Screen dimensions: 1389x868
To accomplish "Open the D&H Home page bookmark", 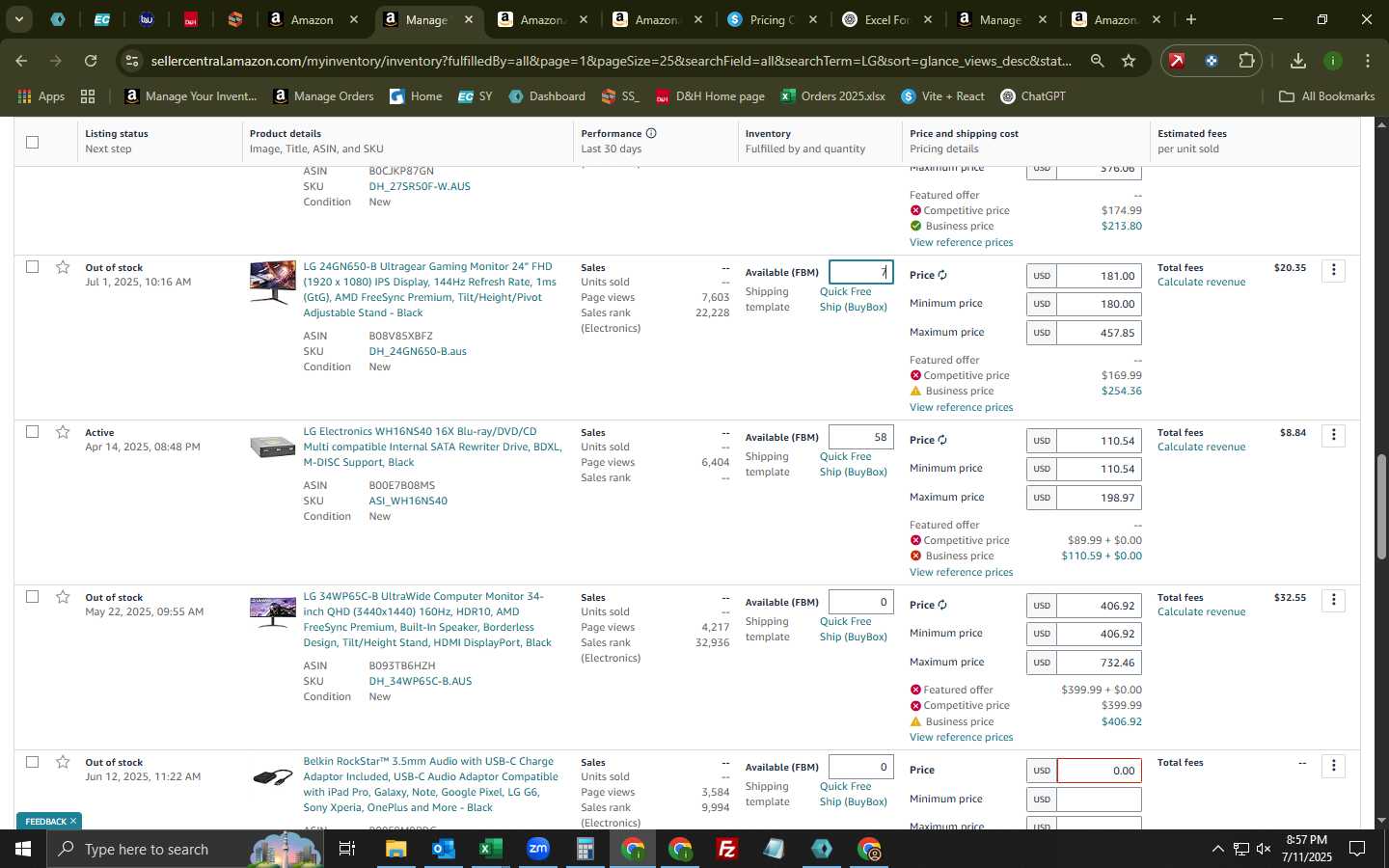I will tap(710, 96).
